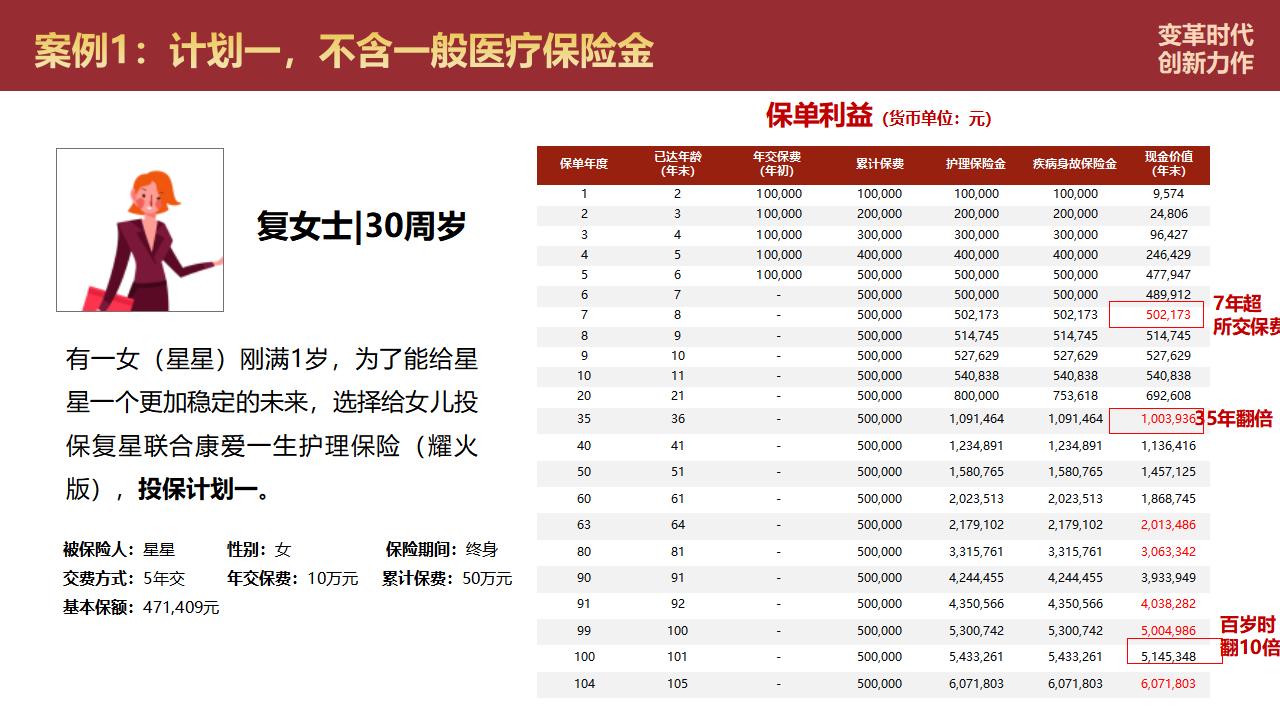Click the red-boxed 502,173 cash value cell

1168,315
